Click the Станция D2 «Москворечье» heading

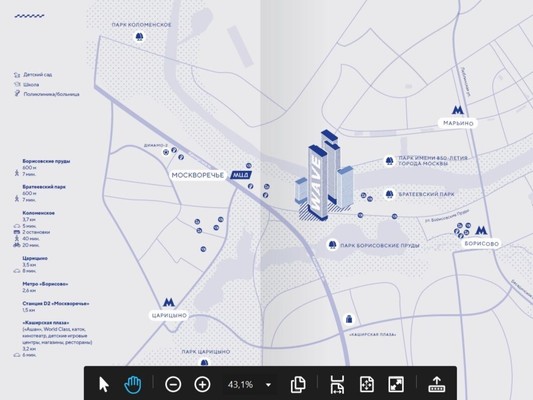tap(56, 303)
